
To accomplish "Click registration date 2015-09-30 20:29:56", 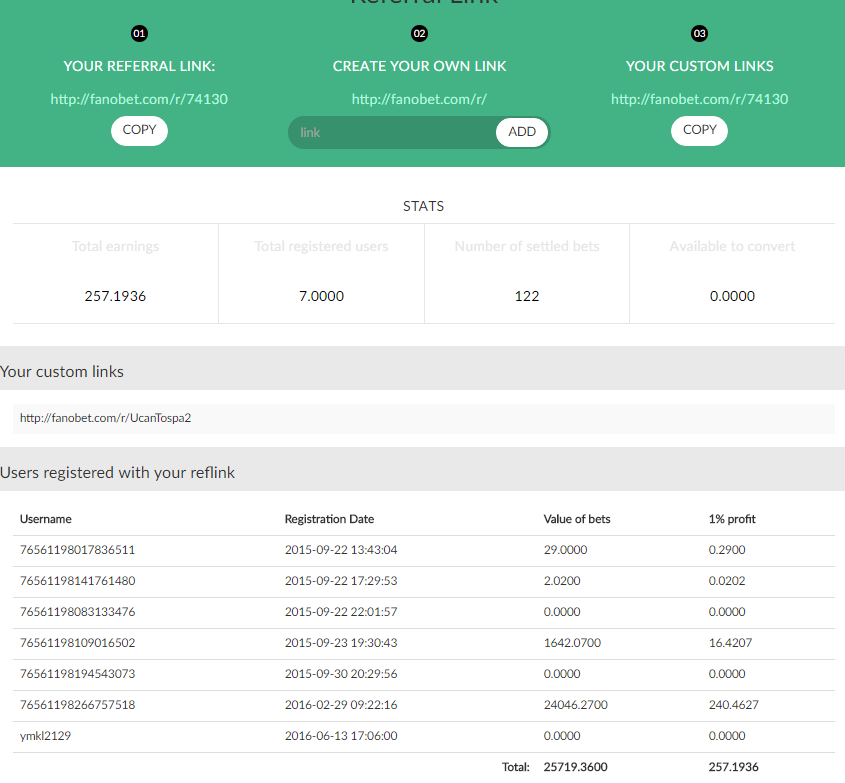I will (x=341, y=674).
